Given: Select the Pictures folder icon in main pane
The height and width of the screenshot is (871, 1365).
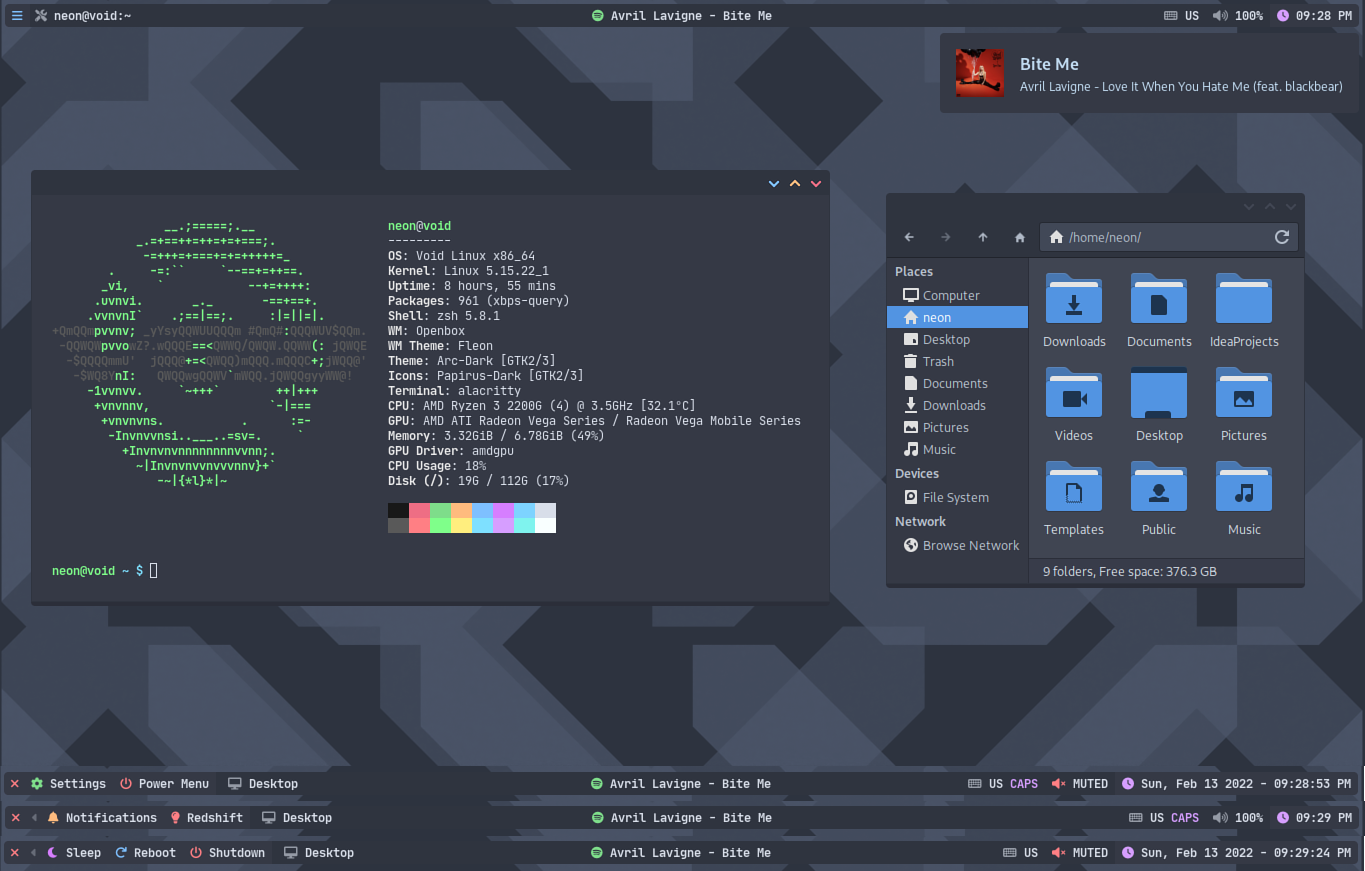Looking at the screenshot, I should pos(1244,392).
